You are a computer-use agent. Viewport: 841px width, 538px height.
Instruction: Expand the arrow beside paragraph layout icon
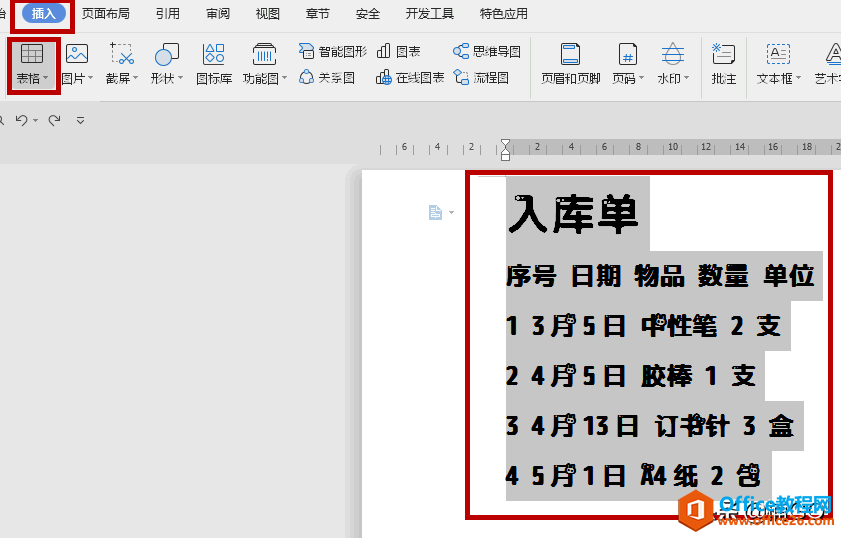tap(451, 213)
